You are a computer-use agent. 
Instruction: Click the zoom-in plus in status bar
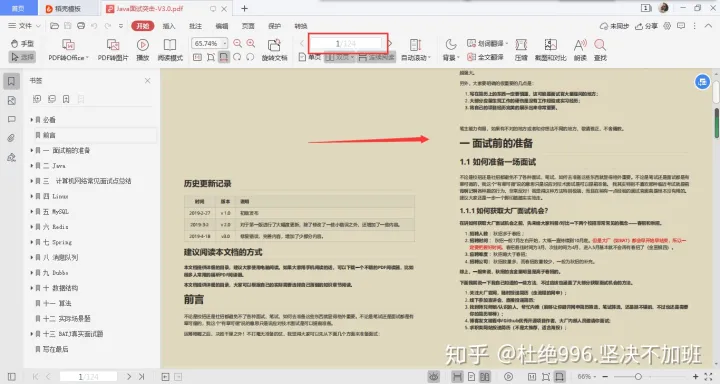(696, 377)
